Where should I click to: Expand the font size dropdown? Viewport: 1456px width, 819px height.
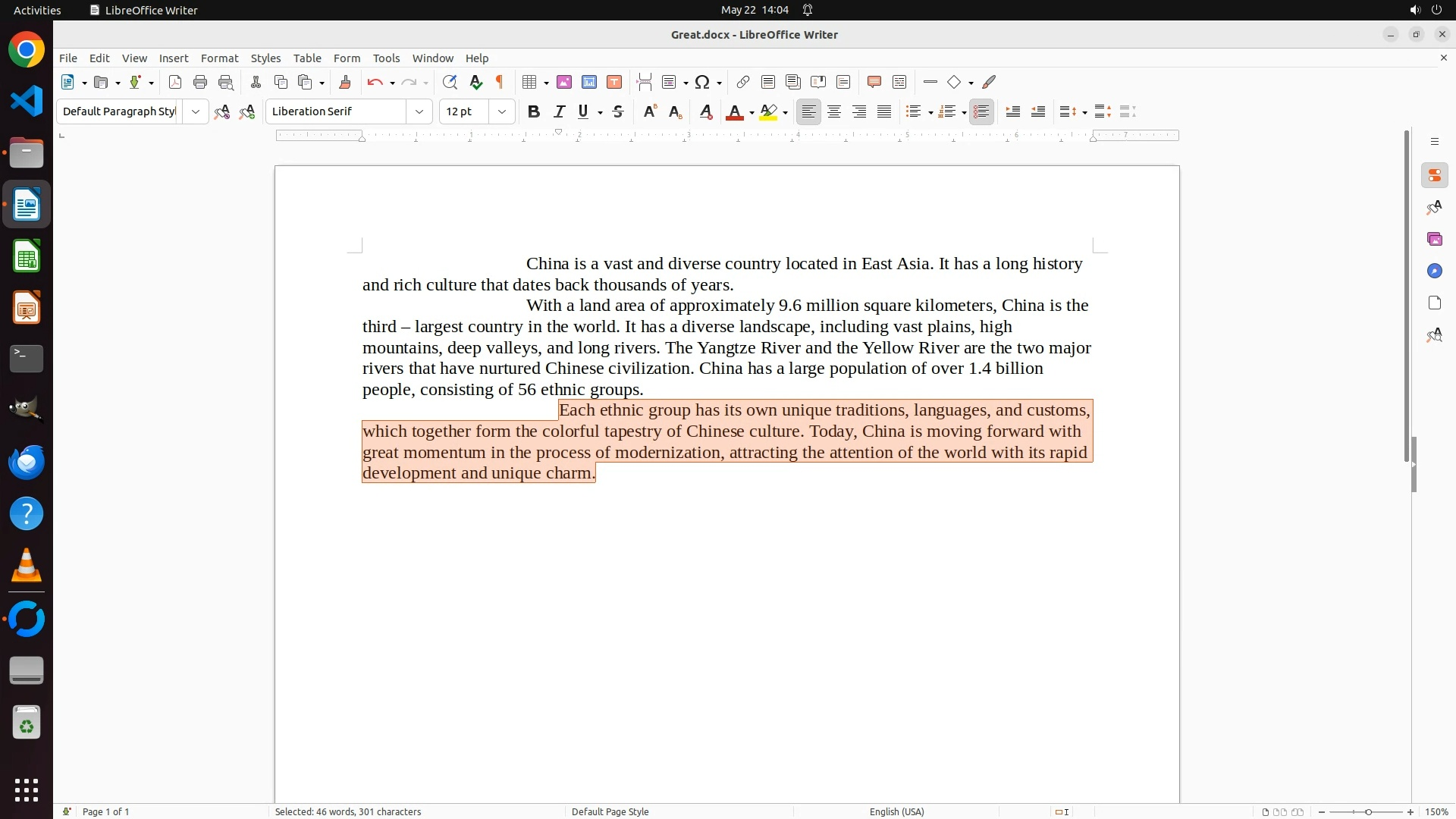point(501,111)
